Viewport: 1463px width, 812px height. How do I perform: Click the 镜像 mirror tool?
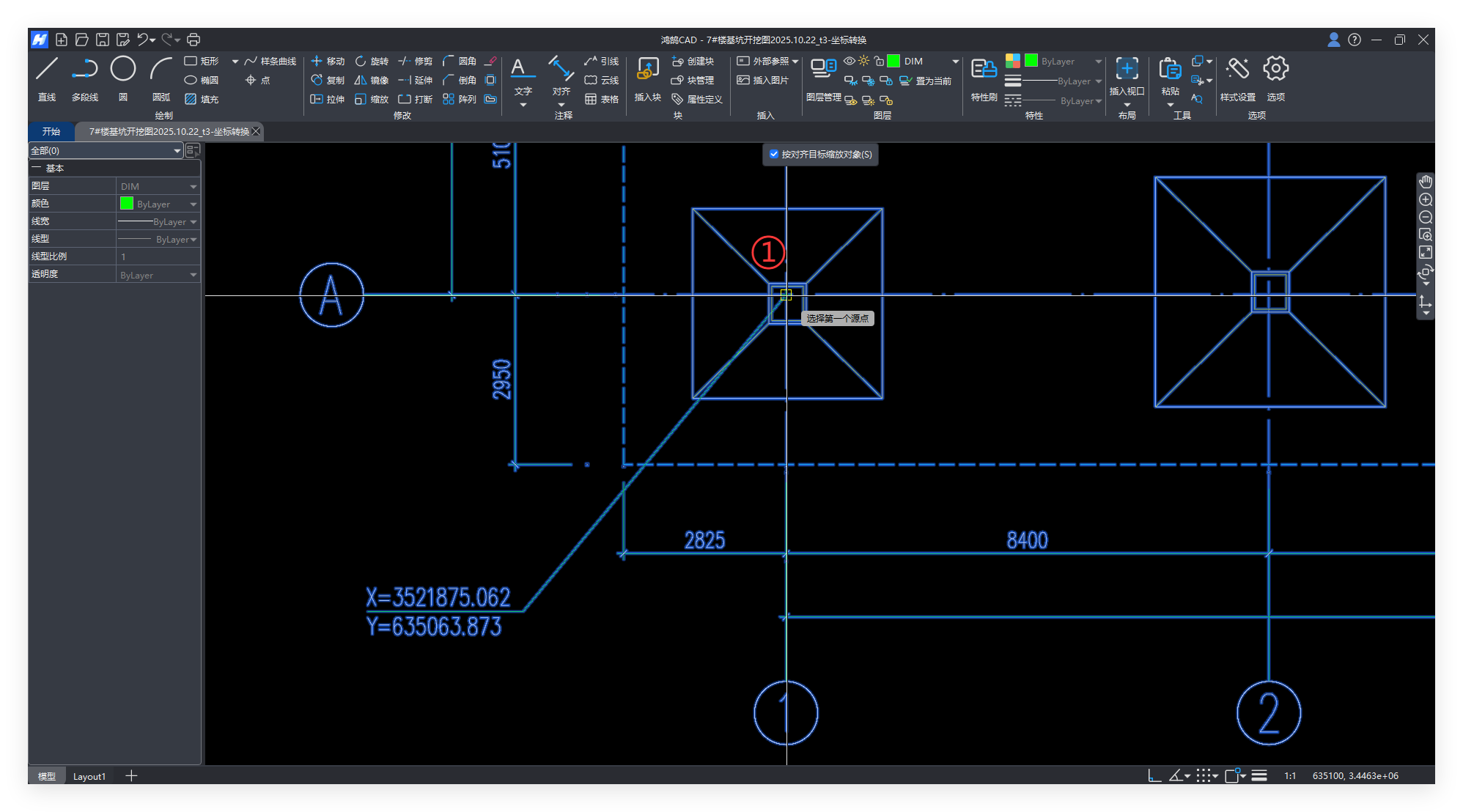tap(372, 80)
